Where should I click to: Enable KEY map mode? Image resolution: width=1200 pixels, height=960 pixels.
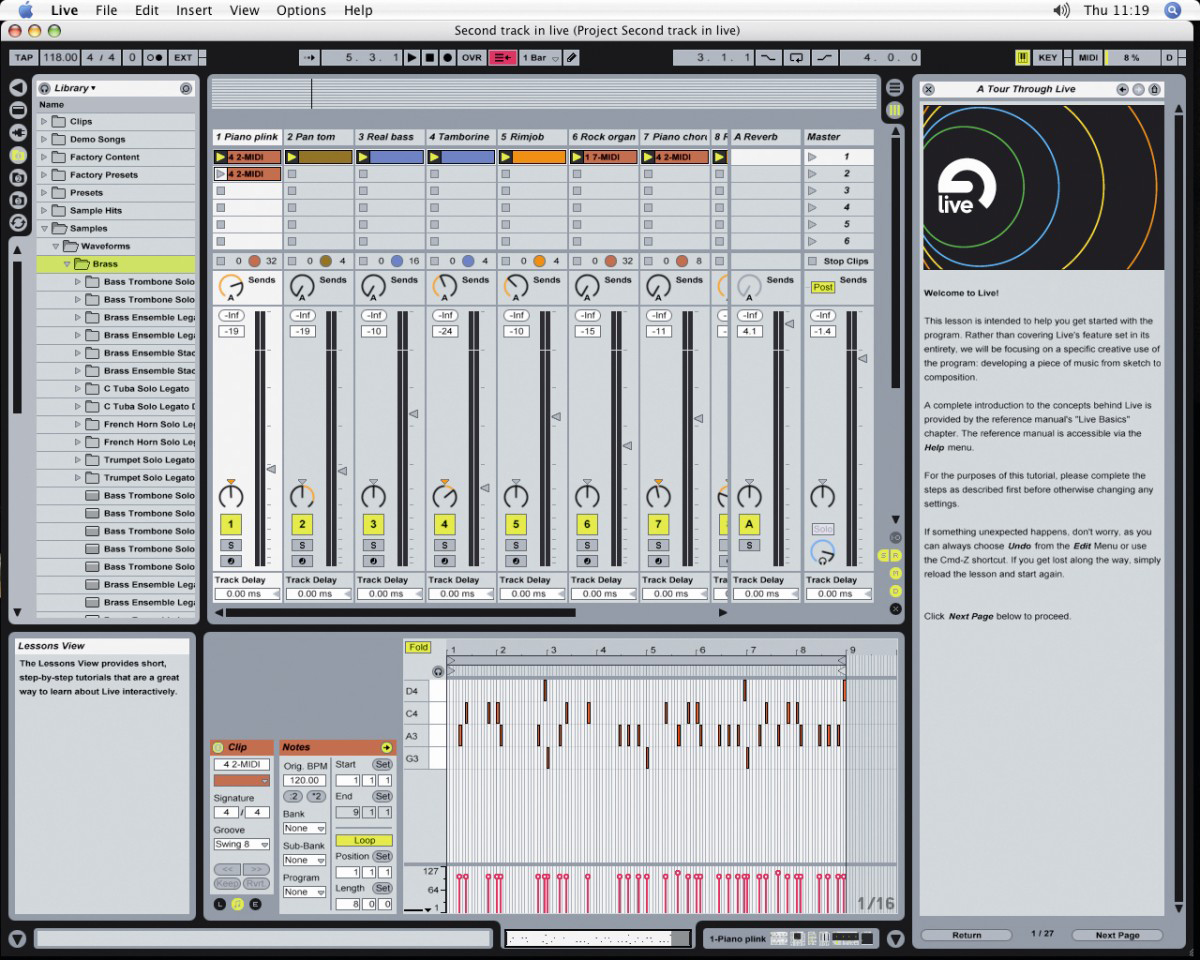[x=1047, y=58]
